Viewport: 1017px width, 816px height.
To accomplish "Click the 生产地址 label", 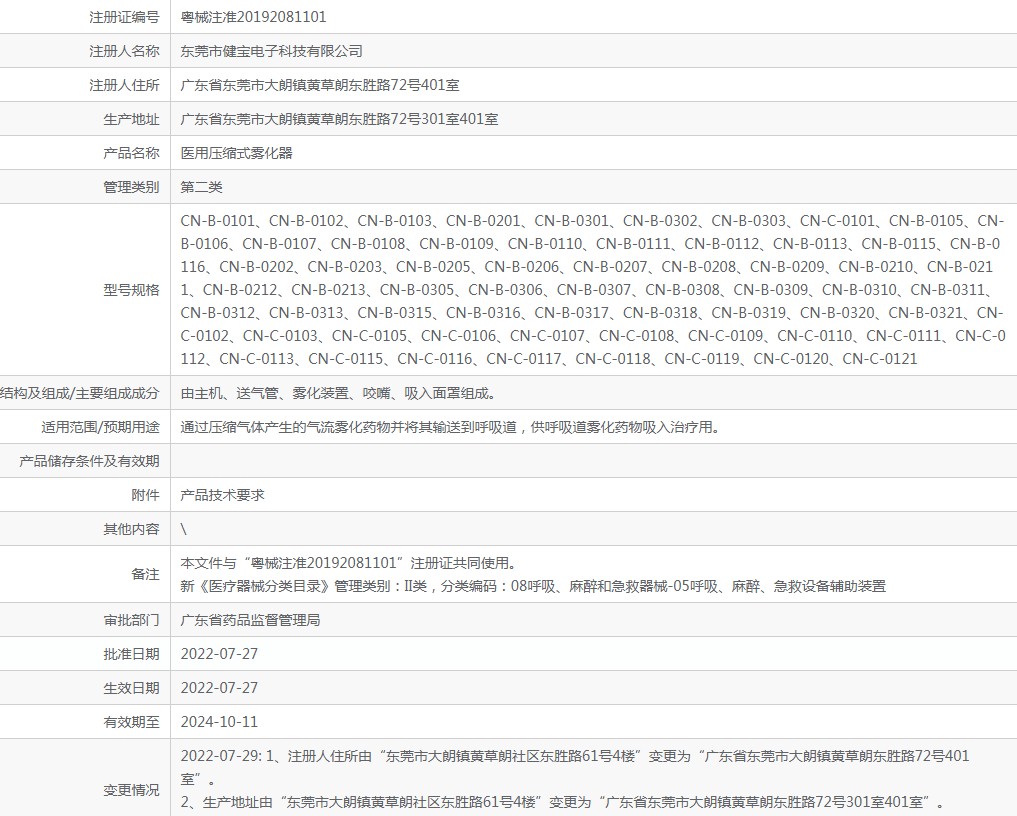I will 131,119.
